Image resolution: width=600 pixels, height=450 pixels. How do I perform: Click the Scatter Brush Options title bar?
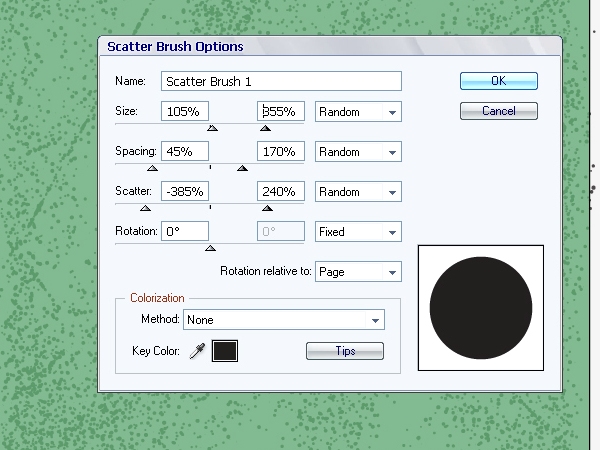coord(330,46)
